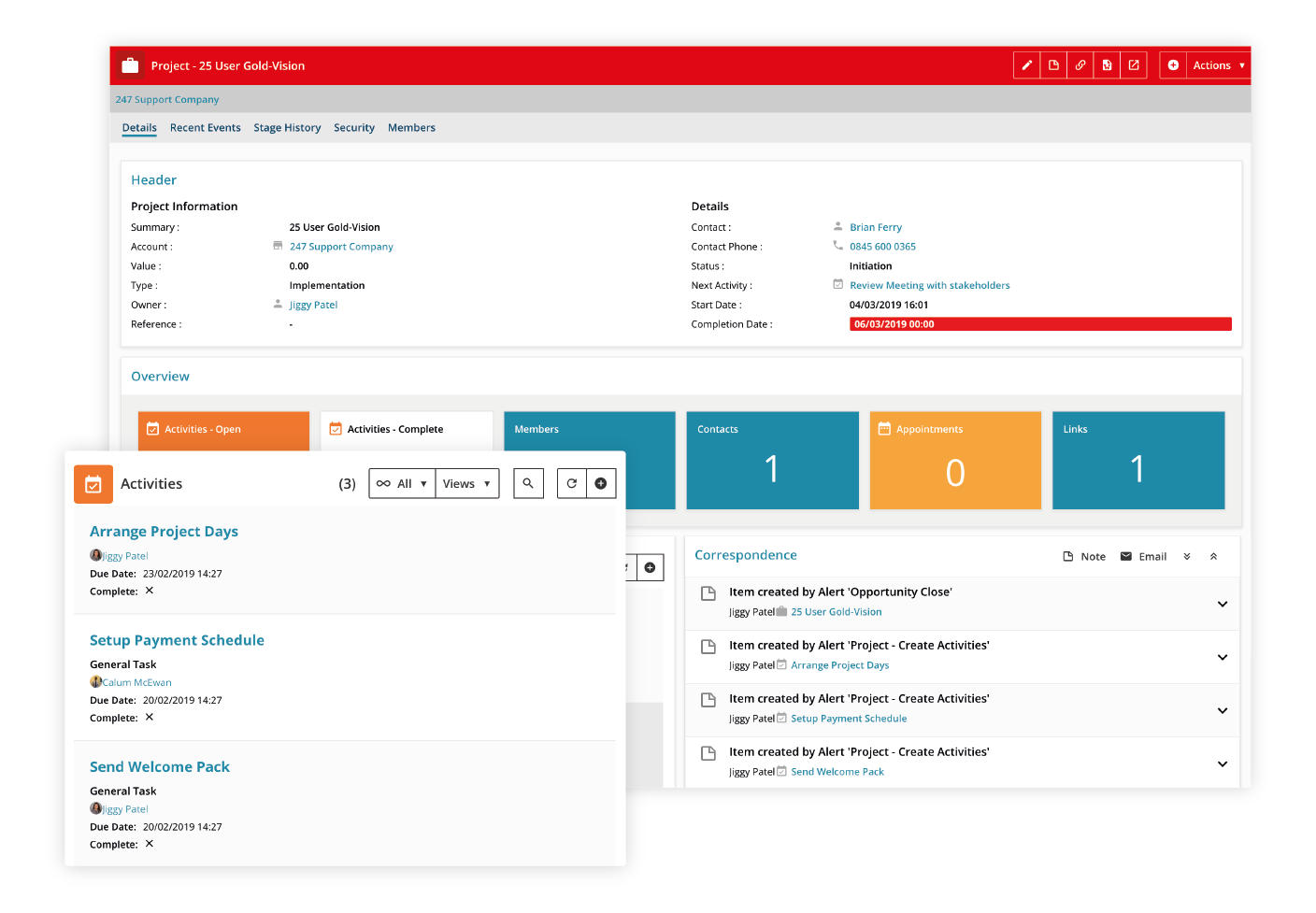Open Arrange Project Days link in Correspondence
The height and width of the screenshot is (913, 1316).
(840, 665)
